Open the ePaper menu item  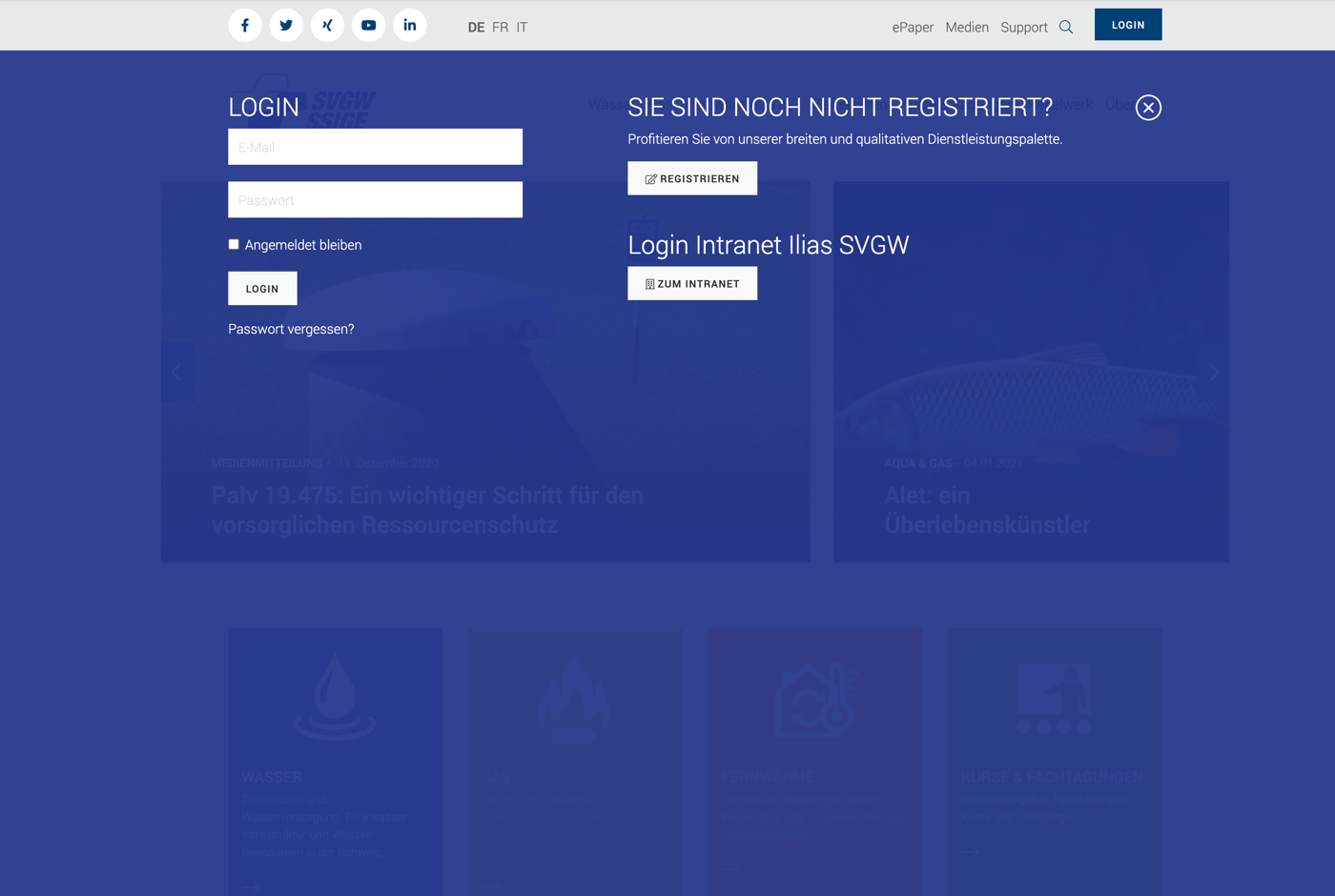click(x=913, y=28)
